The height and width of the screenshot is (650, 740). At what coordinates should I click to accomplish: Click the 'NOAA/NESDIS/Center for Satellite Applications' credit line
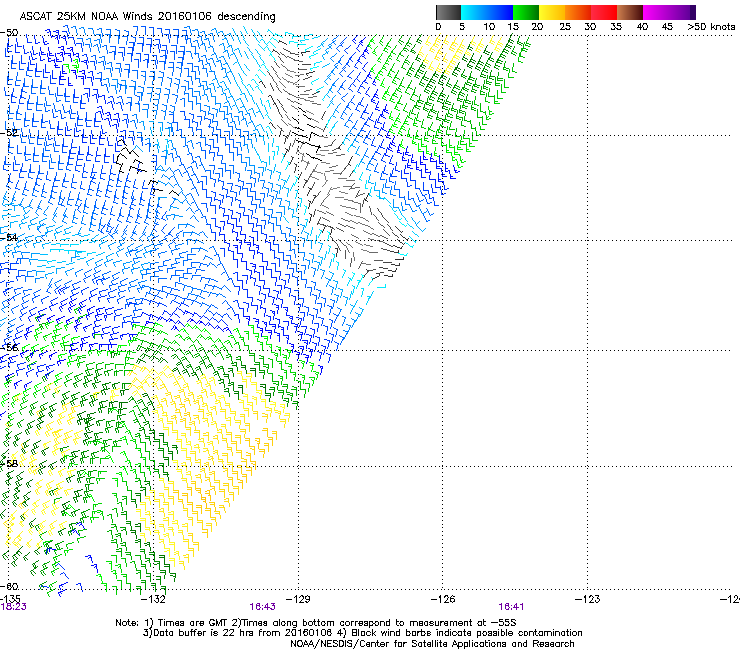tap(432, 644)
